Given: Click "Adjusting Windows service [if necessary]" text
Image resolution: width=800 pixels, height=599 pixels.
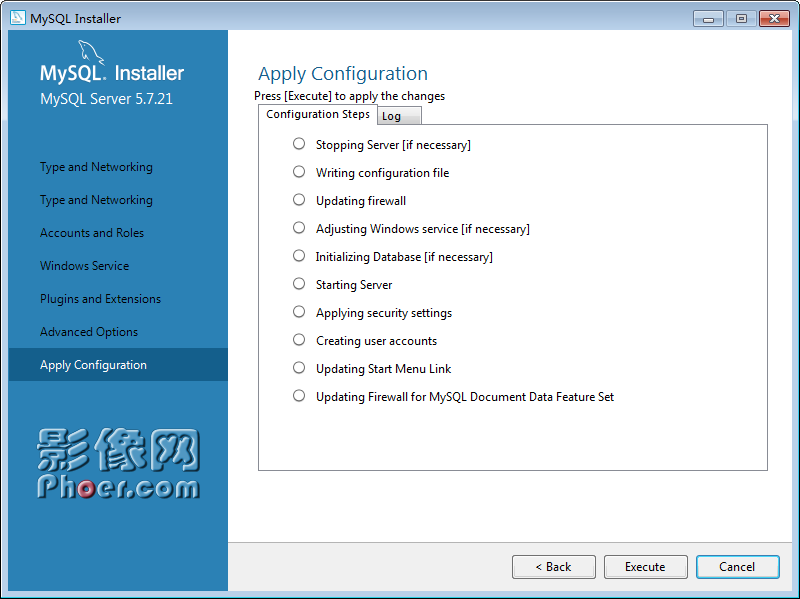Looking at the screenshot, I should (423, 229).
